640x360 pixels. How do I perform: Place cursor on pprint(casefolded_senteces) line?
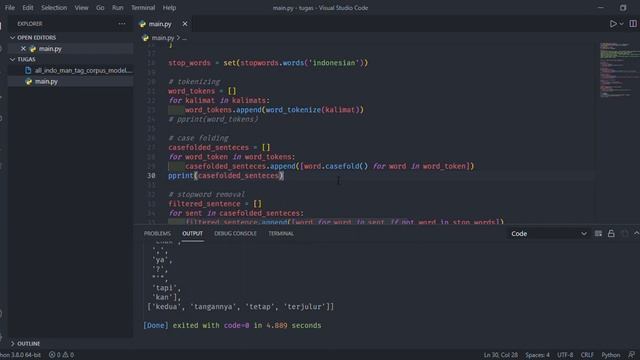coord(226,176)
